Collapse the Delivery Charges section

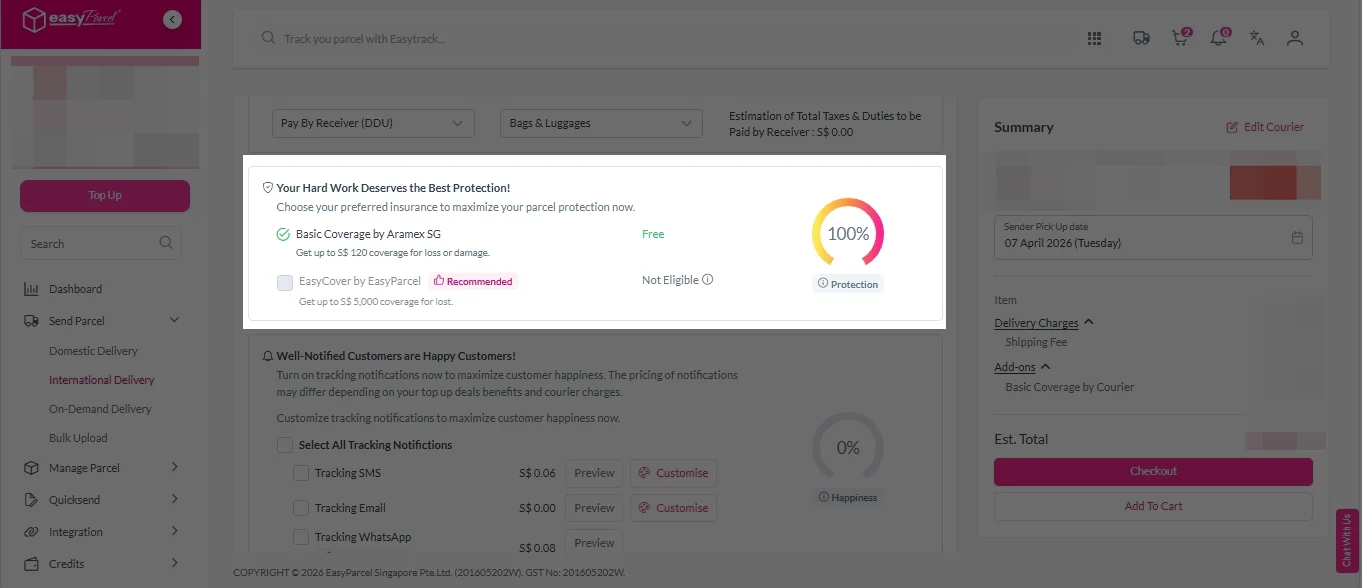coord(1089,323)
